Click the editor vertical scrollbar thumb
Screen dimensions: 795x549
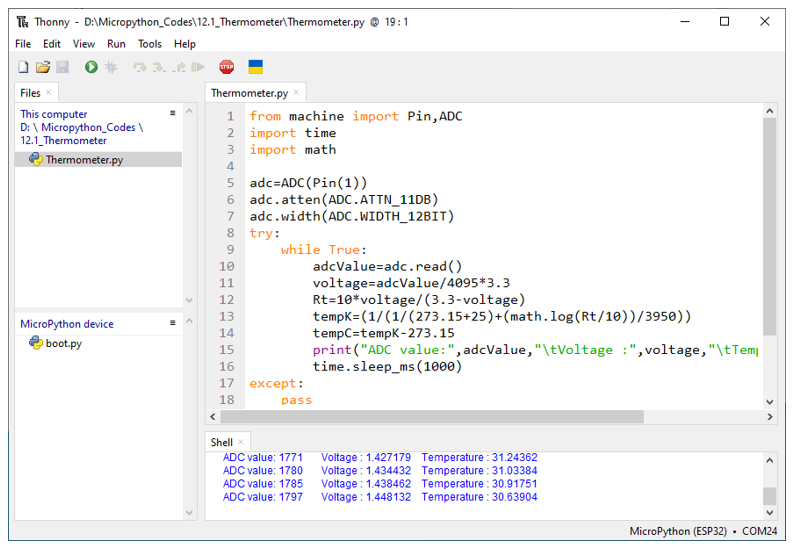[x=770, y=226]
